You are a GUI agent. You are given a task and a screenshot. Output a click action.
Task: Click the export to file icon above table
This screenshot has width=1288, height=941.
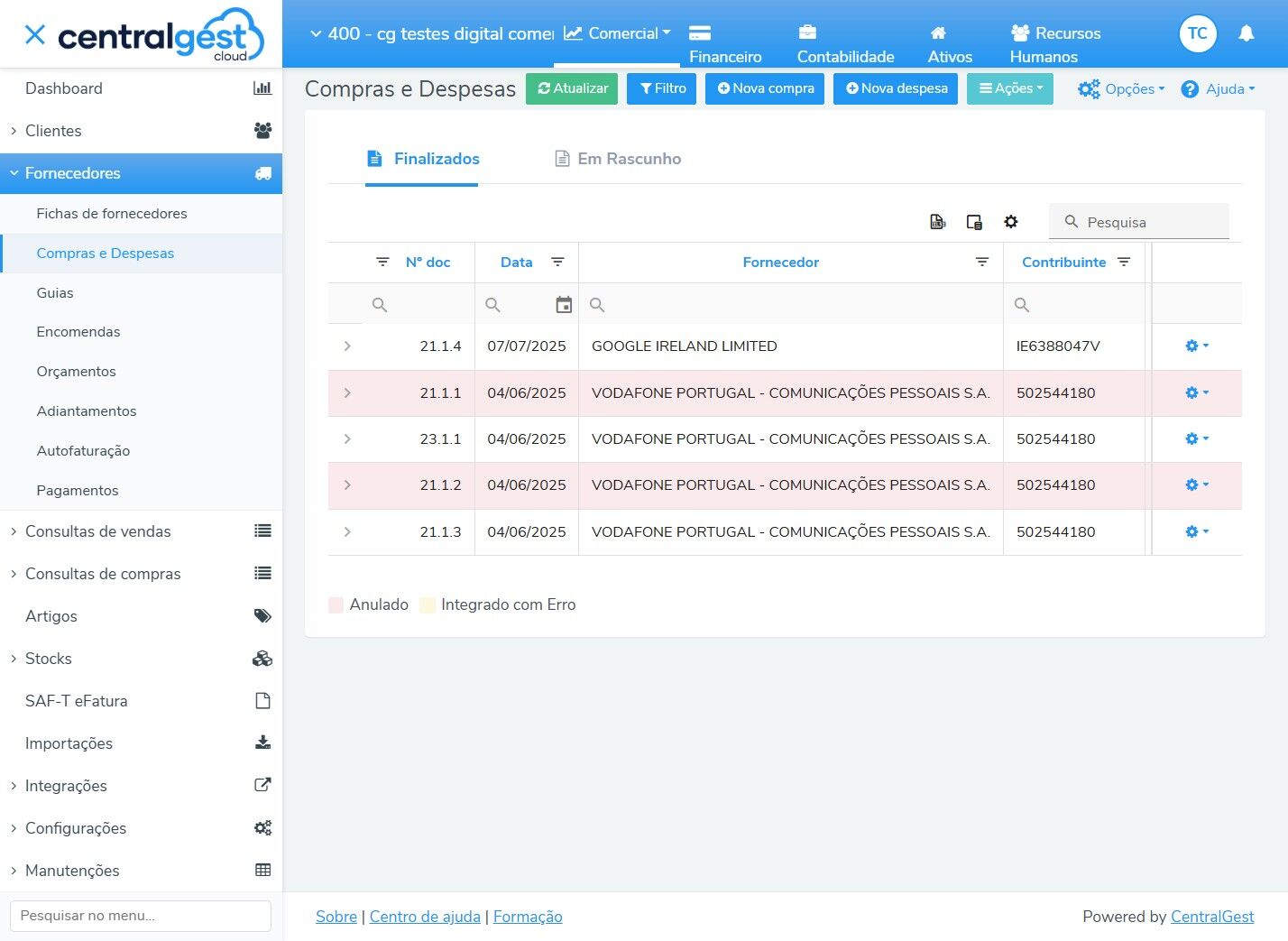[x=938, y=222]
